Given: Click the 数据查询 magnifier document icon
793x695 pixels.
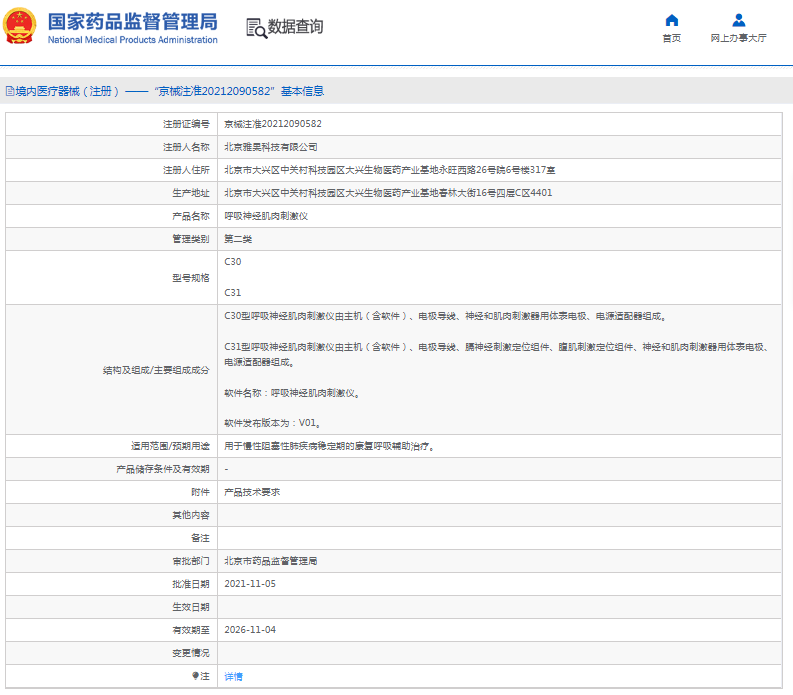Looking at the screenshot, I should coord(256,28).
